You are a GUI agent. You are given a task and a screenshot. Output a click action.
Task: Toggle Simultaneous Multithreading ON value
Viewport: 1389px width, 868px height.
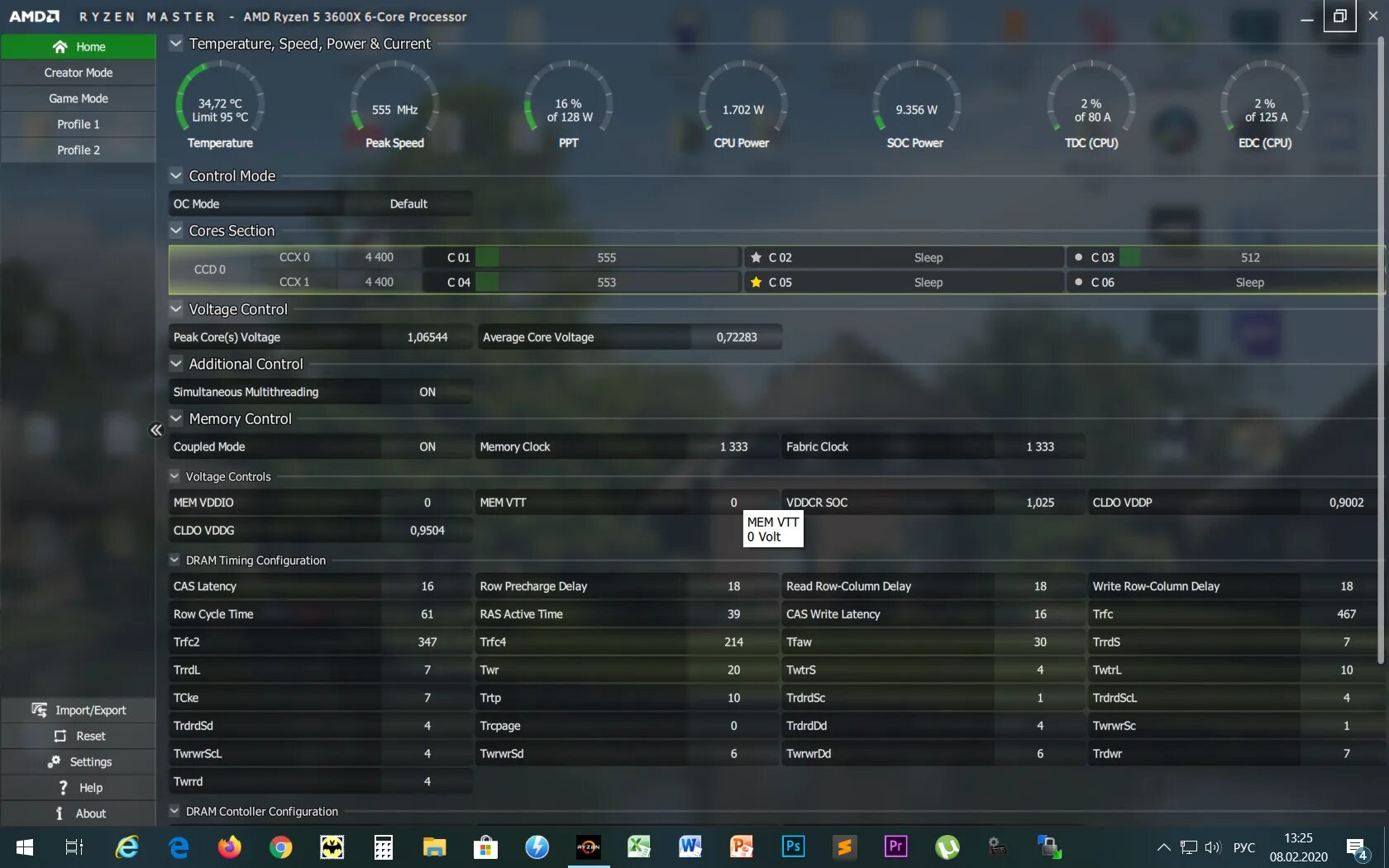point(427,392)
